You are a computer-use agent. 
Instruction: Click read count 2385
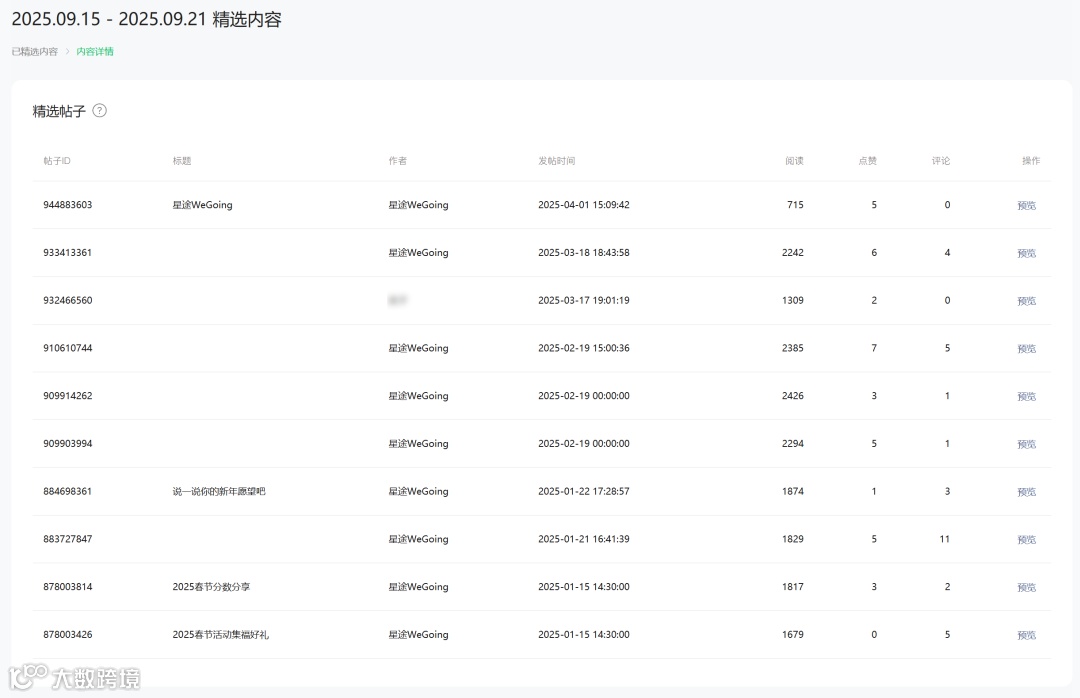click(793, 348)
